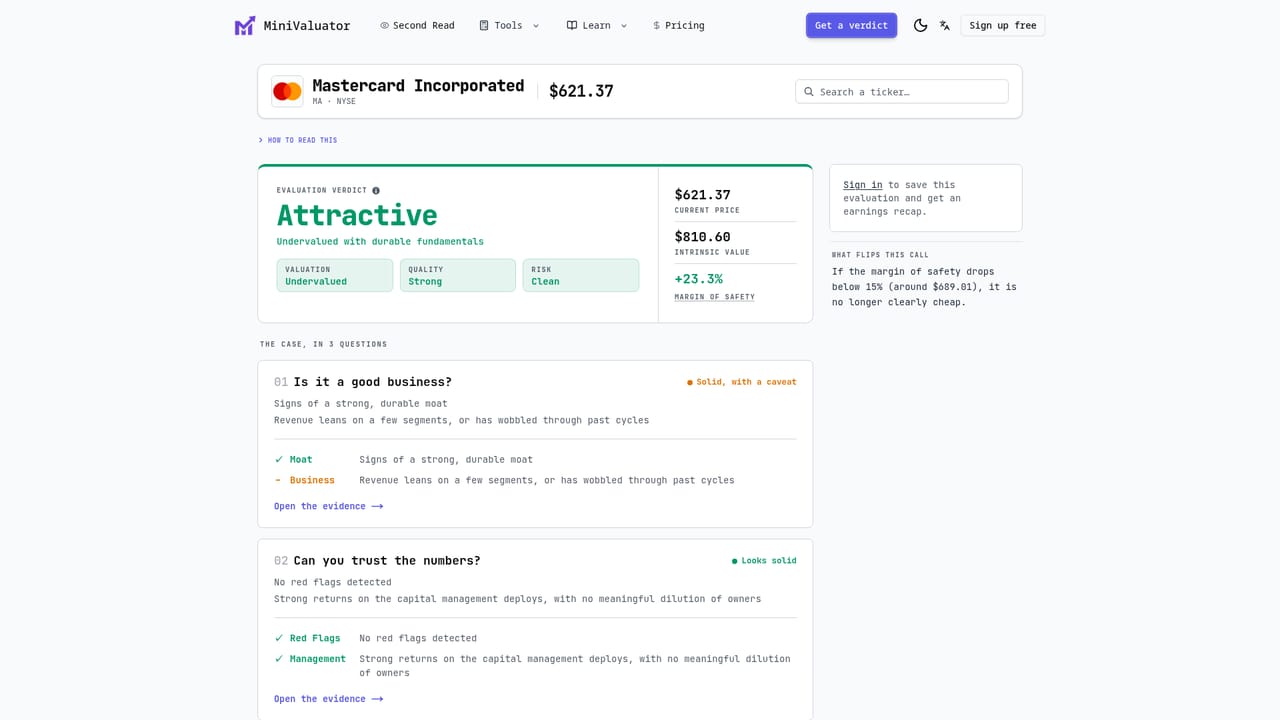Click the MiniValuator brand name
Screen dimensions: 1280x720
307,26
